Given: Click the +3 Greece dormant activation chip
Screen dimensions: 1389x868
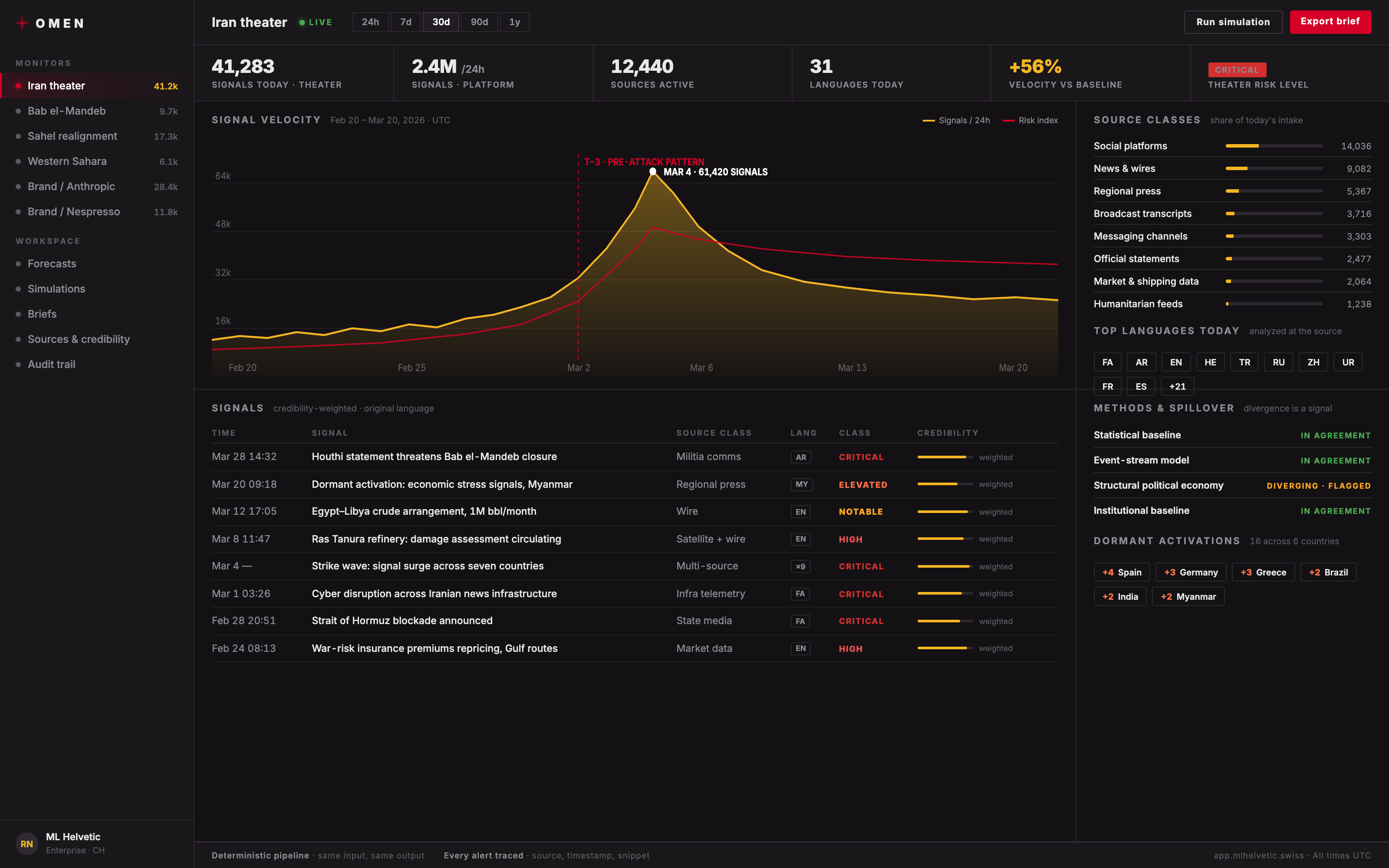Looking at the screenshot, I should click(x=1263, y=572).
